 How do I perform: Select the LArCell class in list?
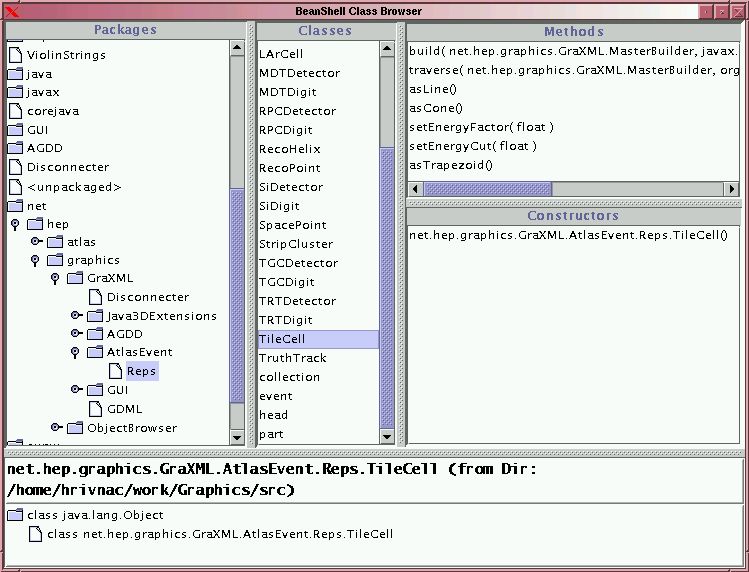(281, 54)
